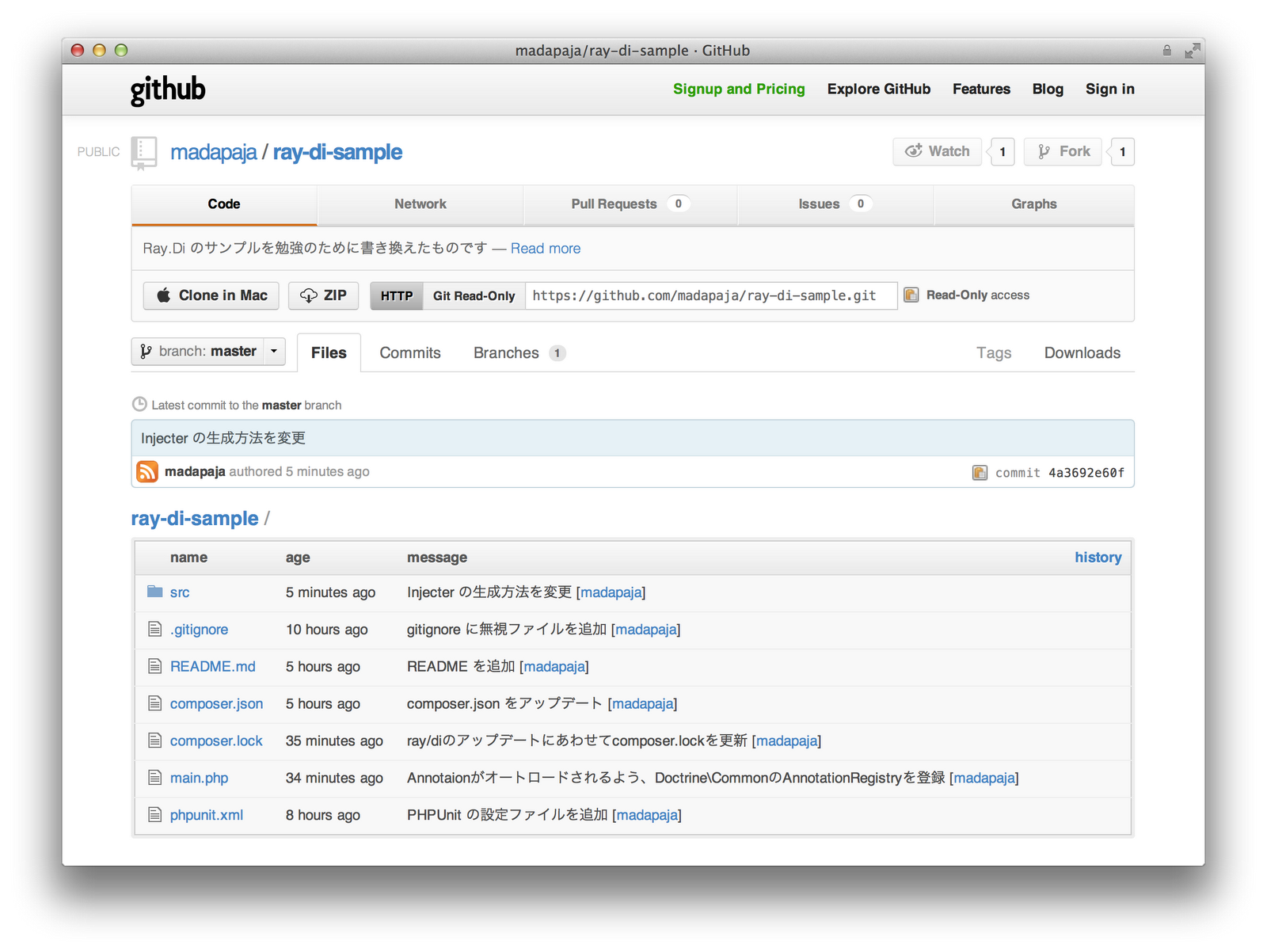The image size is (1267, 952).
Task: Click the clone URL text field
Action: [x=711, y=295]
